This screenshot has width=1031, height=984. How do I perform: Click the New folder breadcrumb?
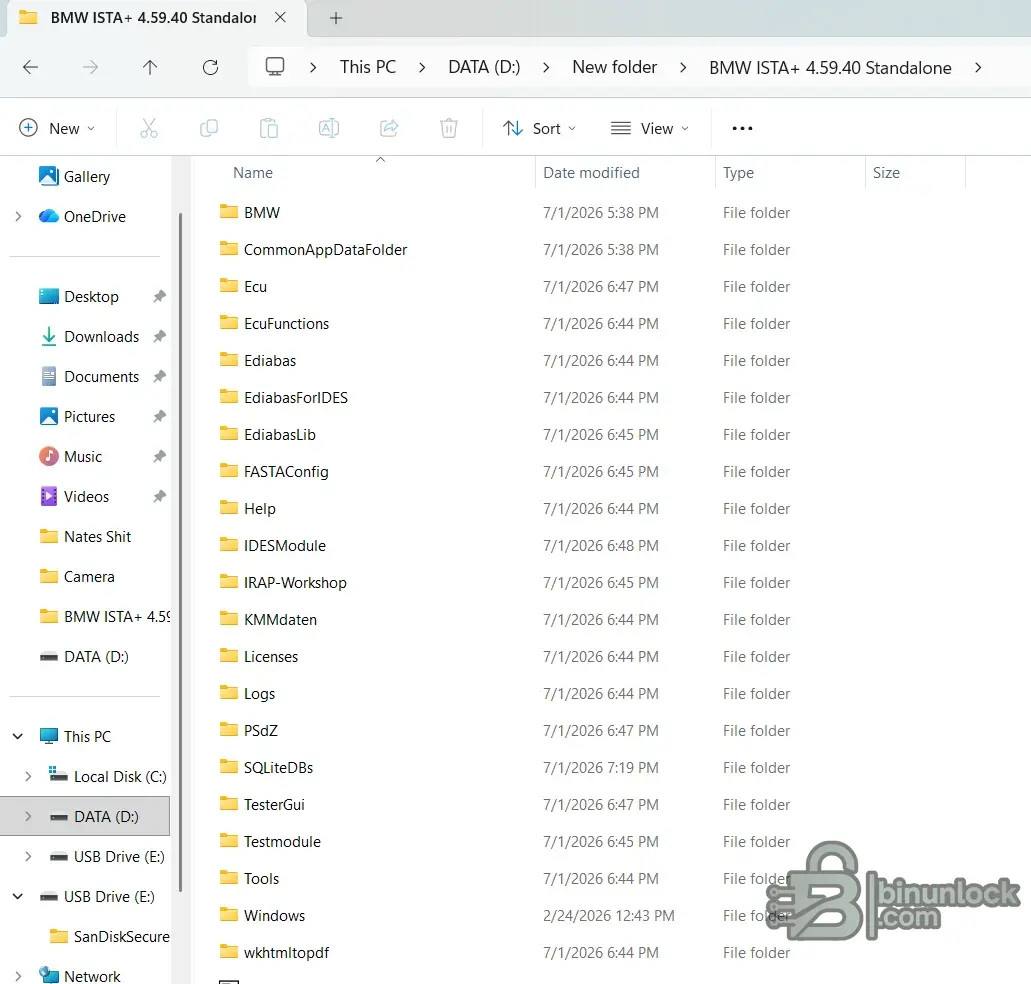pyautogui.click(x=614, y=67)
